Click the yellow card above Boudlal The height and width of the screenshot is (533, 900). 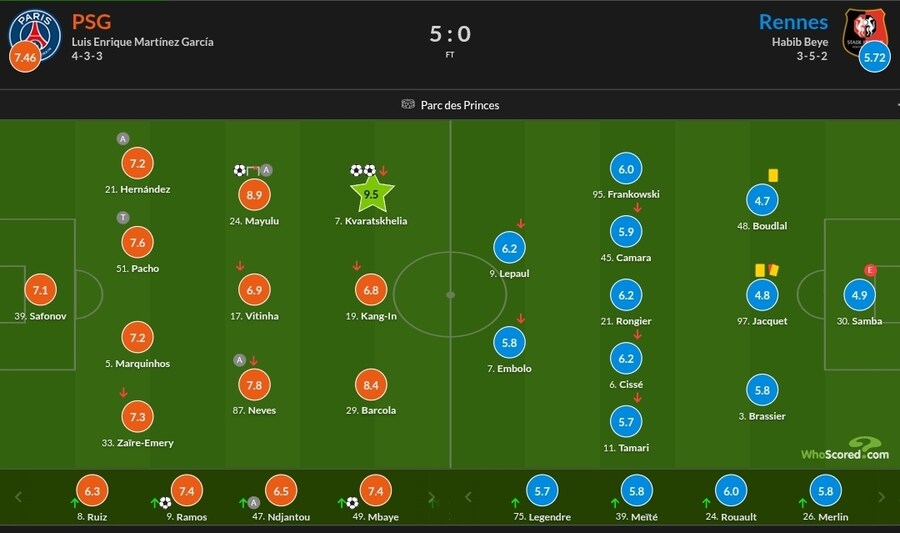click(x=772, y=175)
